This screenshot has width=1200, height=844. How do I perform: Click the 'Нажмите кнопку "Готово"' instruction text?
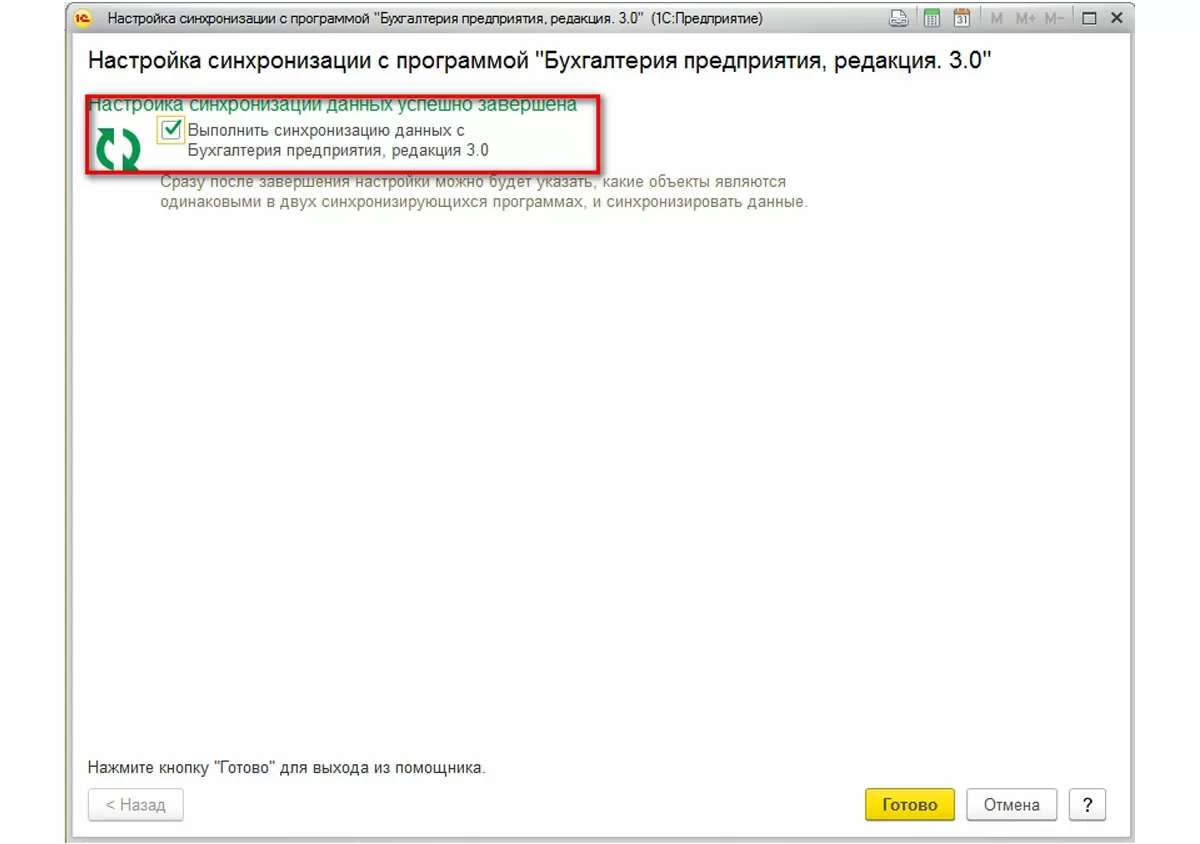click(x=287, y=768)
